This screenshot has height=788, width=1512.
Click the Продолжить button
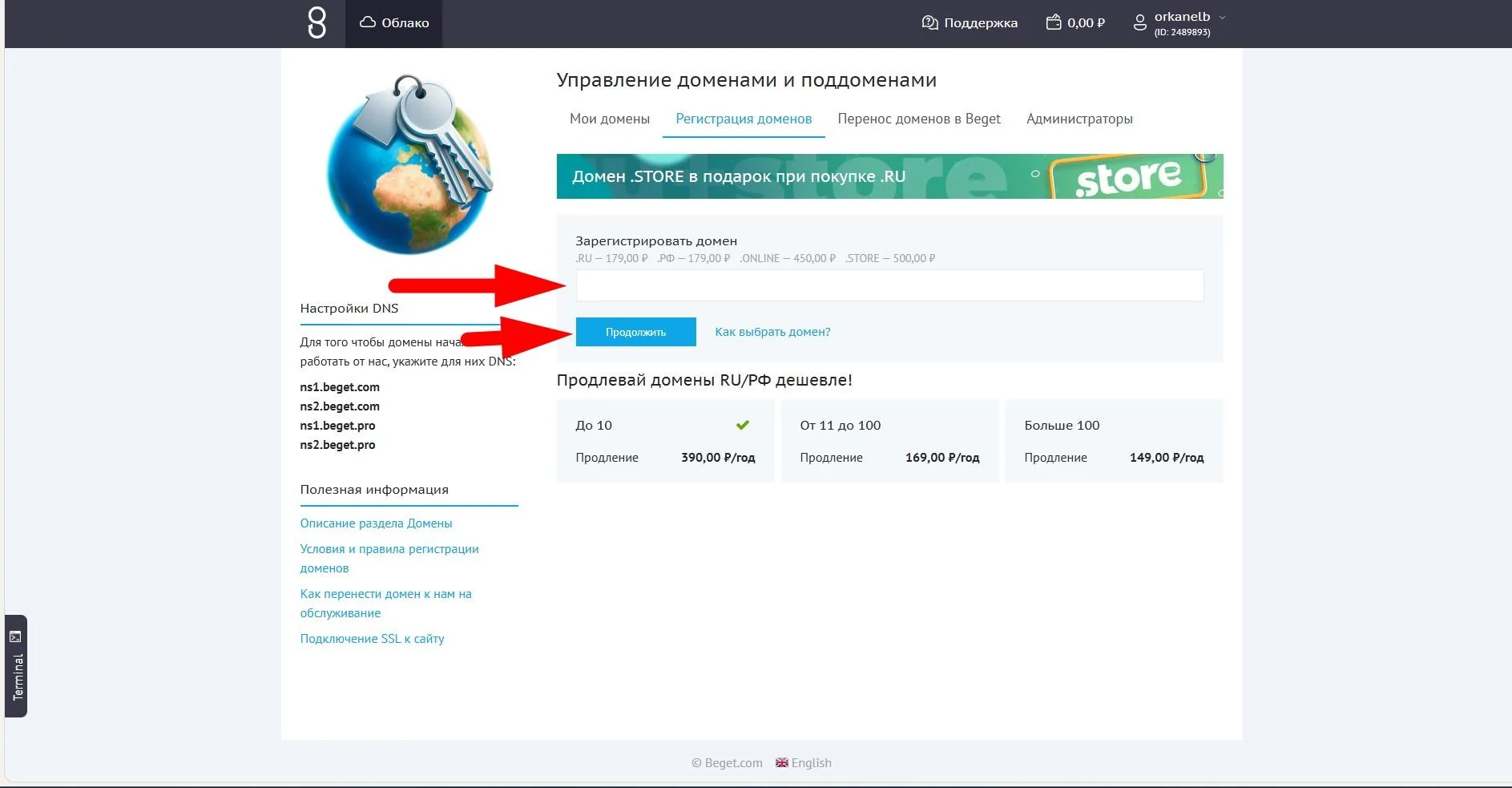coord(635,331)
